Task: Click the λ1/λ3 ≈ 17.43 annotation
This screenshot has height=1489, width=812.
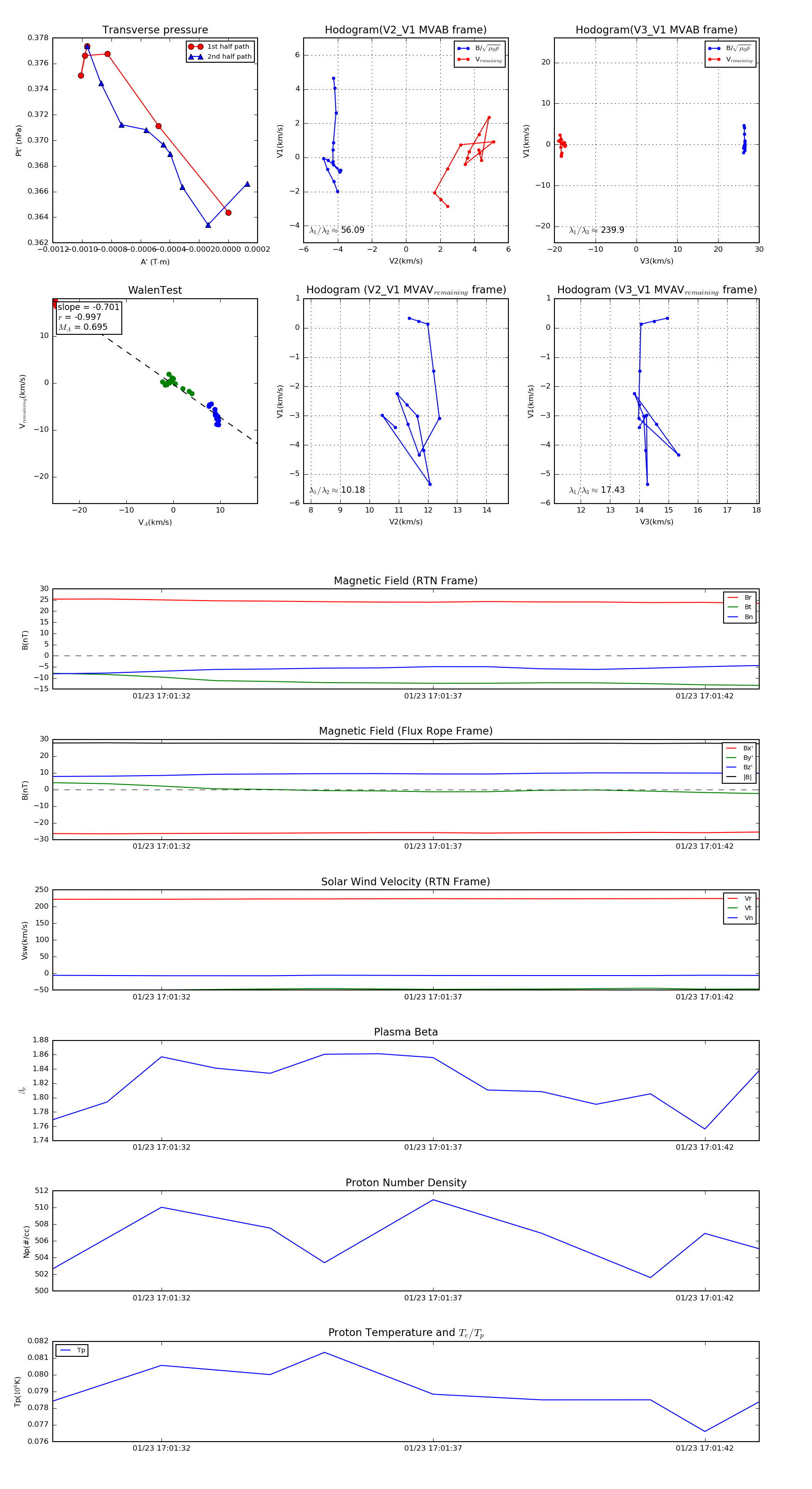Action: pos(597,490)
